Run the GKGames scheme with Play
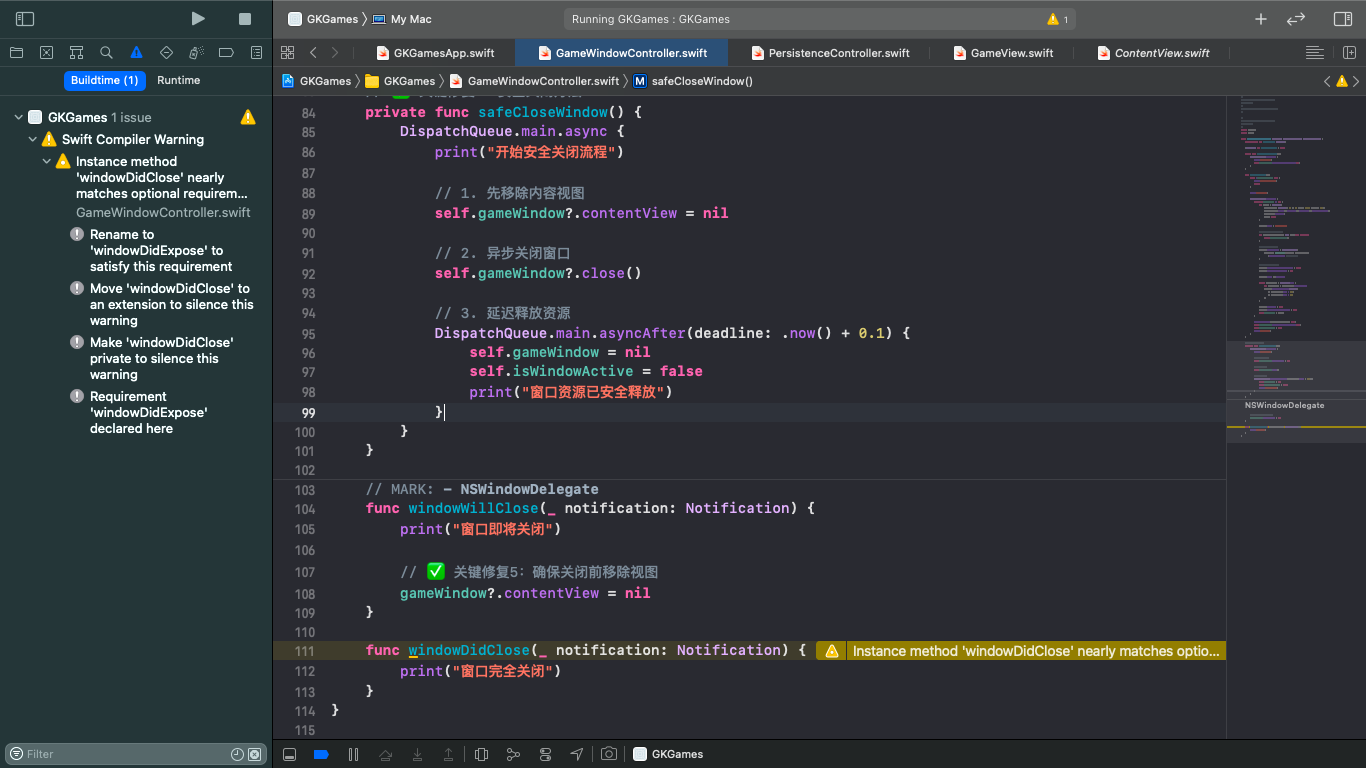Viewport: 1366px width, 768px height. (198, 19)
